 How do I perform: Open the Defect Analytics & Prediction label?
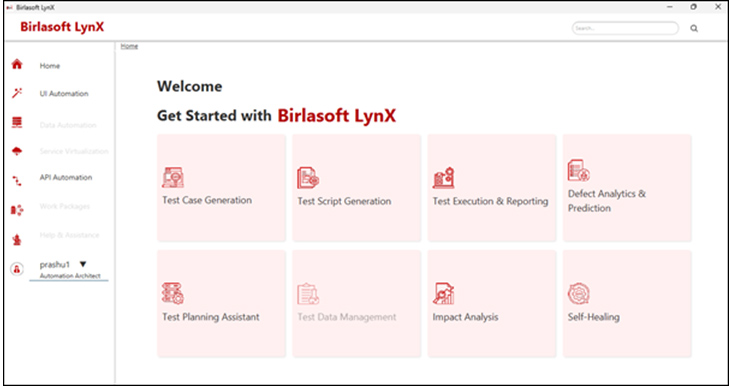(607, 201)
